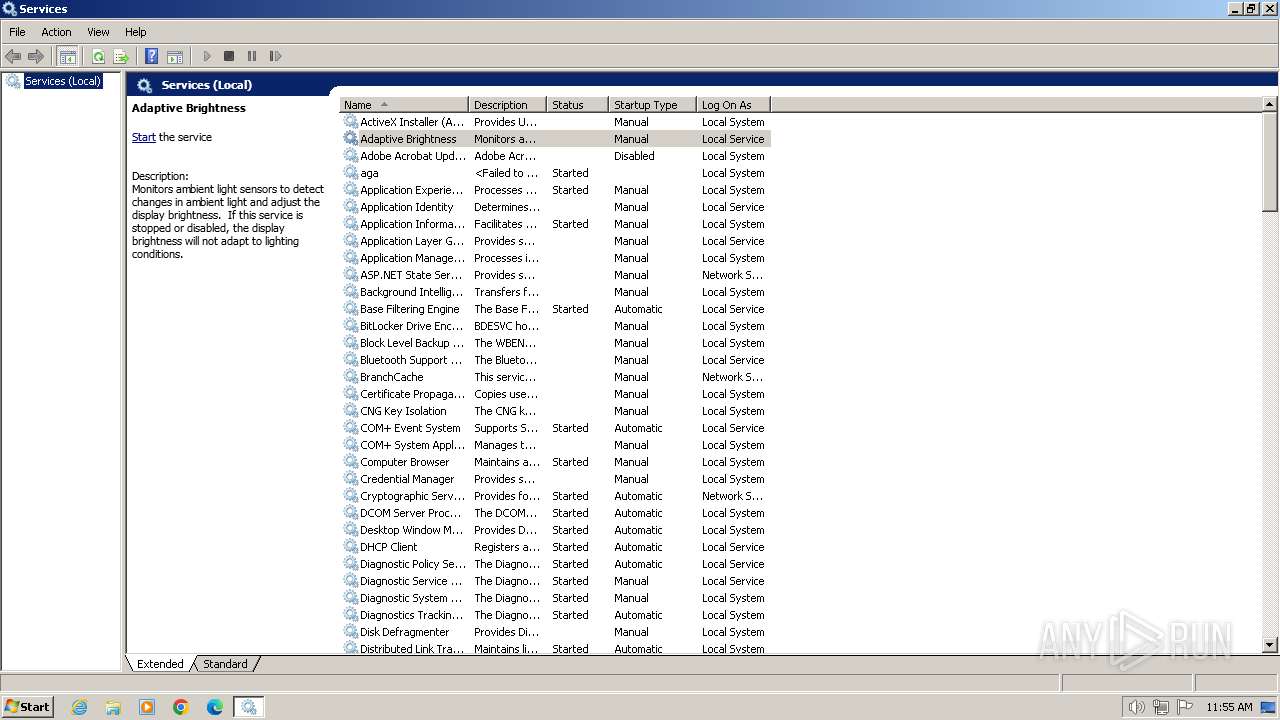This screenshot has height=720, width=1280.
Task: Click the Stop Service toolbar icon
Action: click(229, 56)
